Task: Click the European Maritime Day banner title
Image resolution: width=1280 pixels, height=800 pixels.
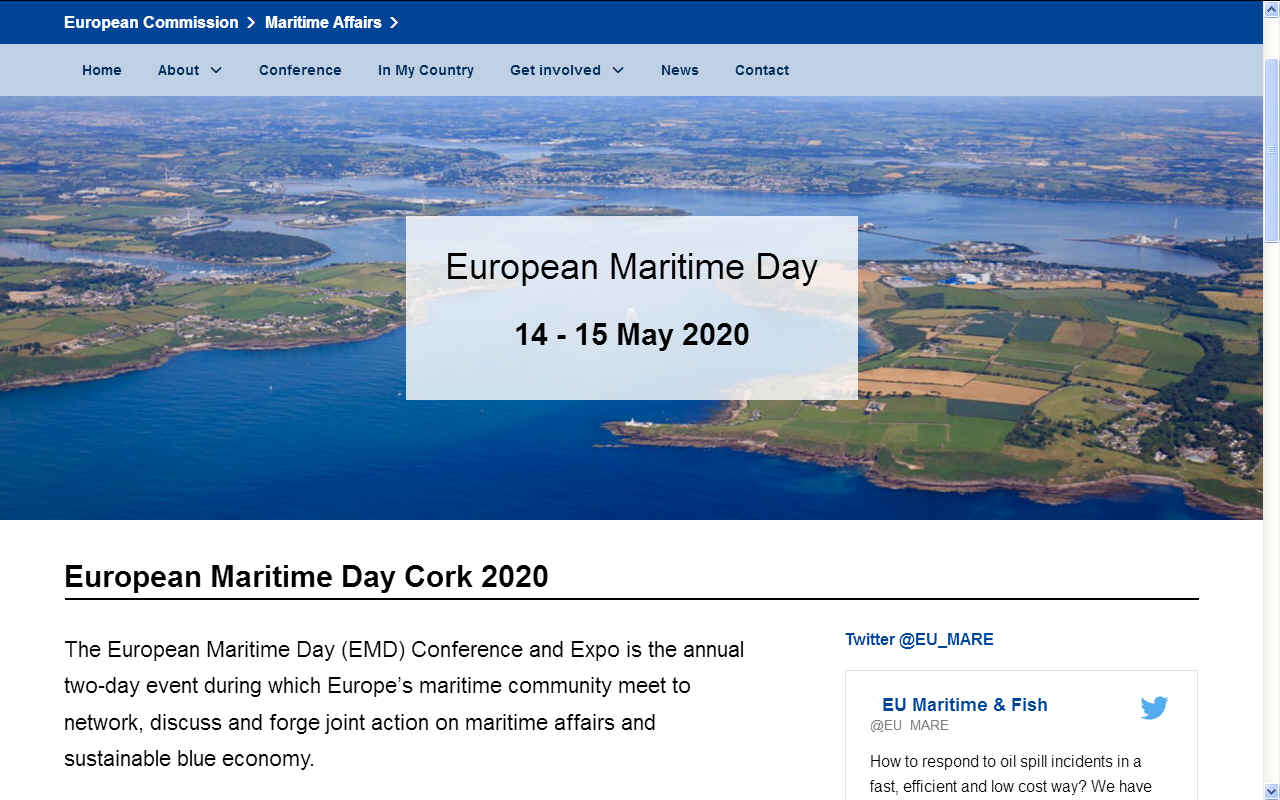Action: 632,267
